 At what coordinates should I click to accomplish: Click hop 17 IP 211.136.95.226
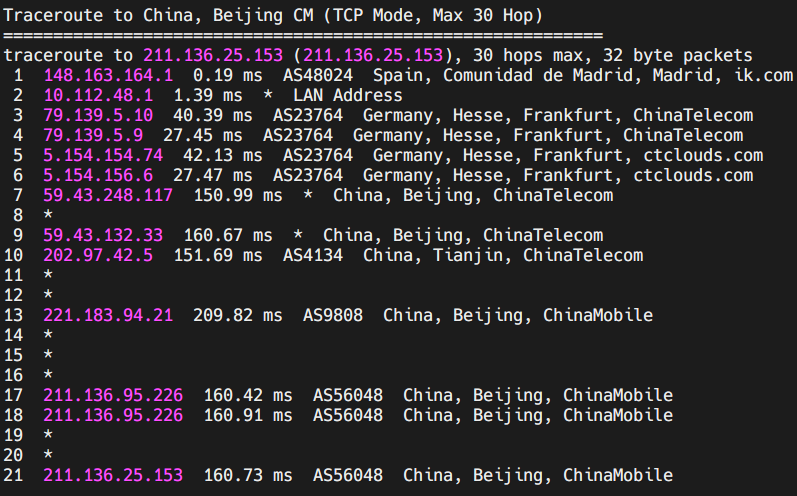[x=113, y=395]
